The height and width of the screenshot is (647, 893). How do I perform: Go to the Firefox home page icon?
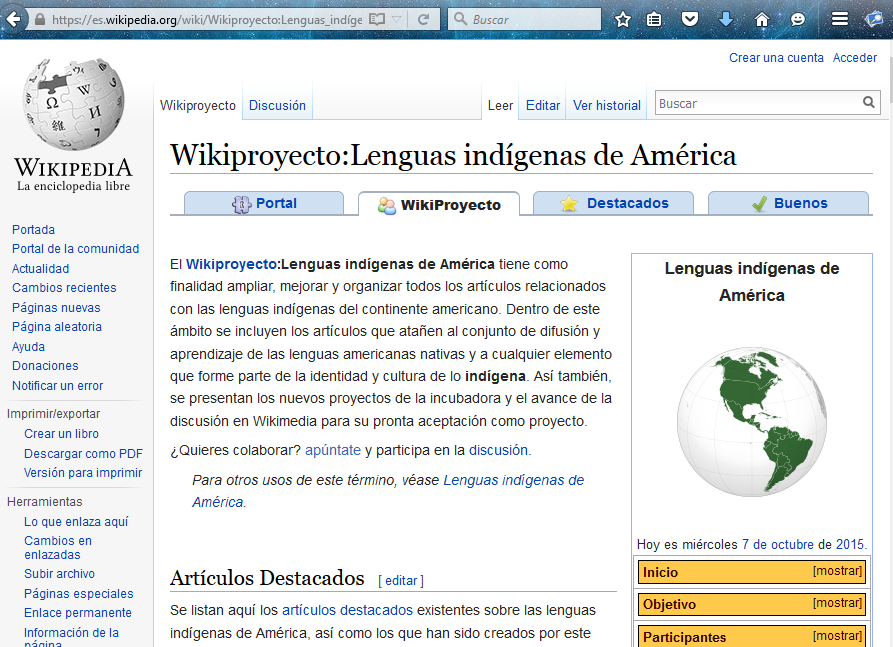pyautogui.click(x=761, y=19)
